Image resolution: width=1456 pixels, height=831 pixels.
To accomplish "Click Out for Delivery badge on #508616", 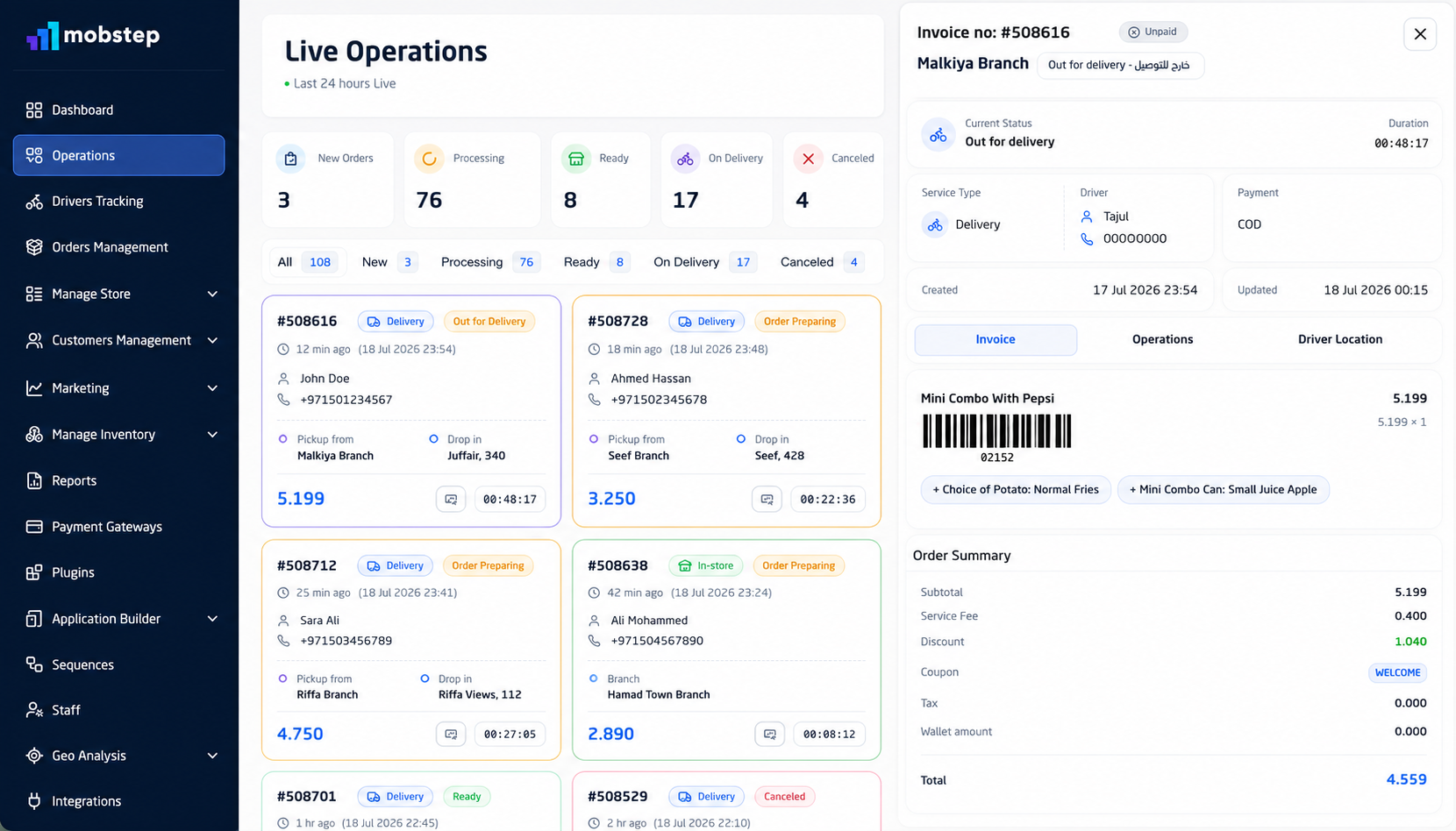I will (x=489, y=322).
